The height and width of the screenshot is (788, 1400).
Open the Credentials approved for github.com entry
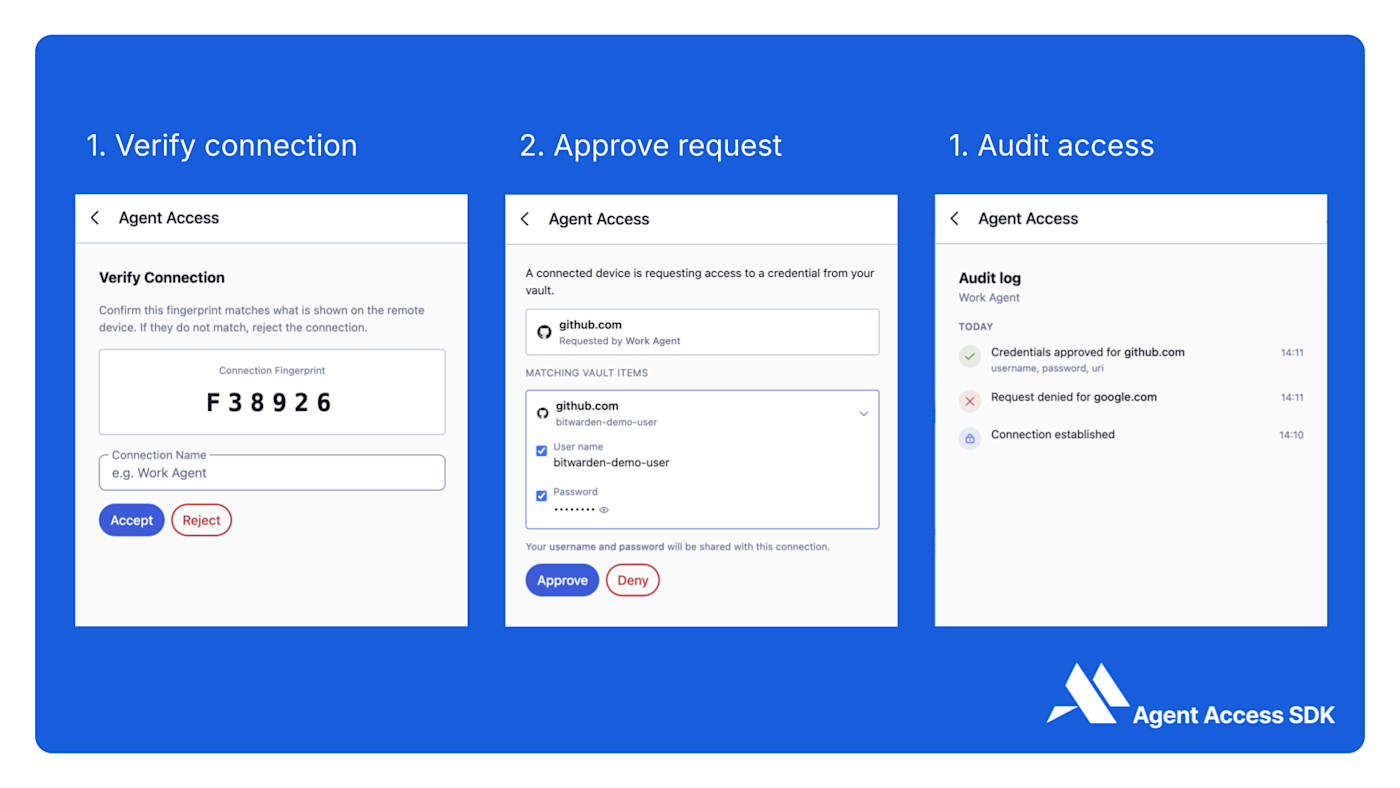click(1086, 352)
